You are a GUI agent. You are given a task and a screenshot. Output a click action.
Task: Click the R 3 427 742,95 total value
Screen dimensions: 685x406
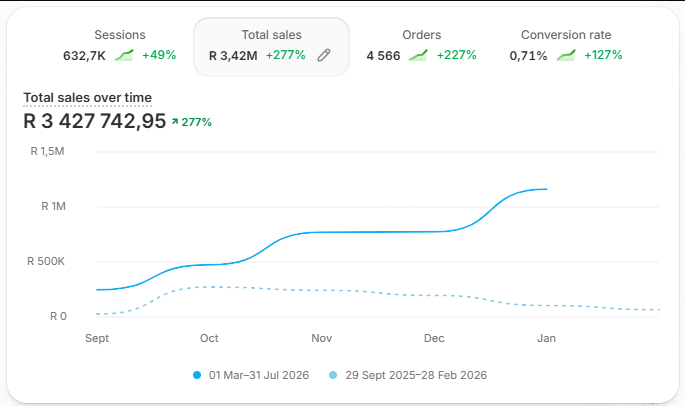click(x=95, y=121)
